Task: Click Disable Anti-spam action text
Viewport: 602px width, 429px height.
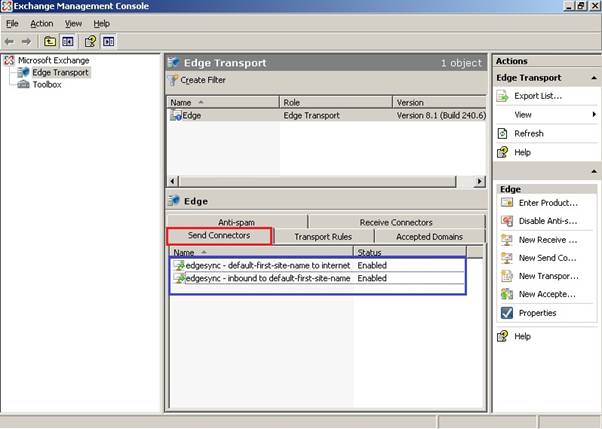Action: tap(548, 221)
